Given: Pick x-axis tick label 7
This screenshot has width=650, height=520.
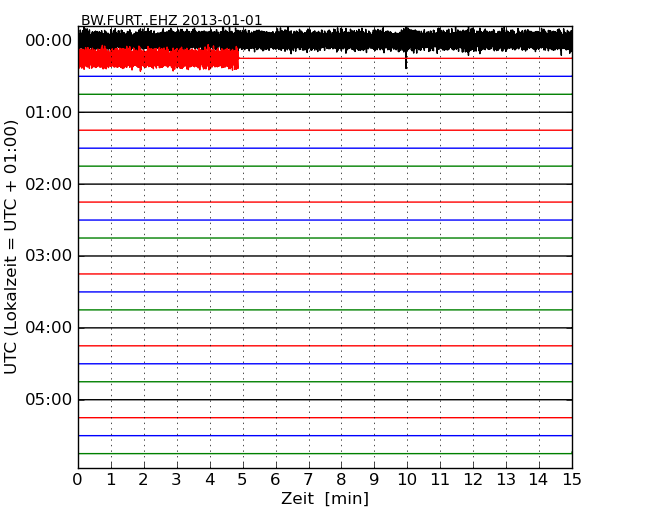Looking at the screenshot, I should click(308, 480).
